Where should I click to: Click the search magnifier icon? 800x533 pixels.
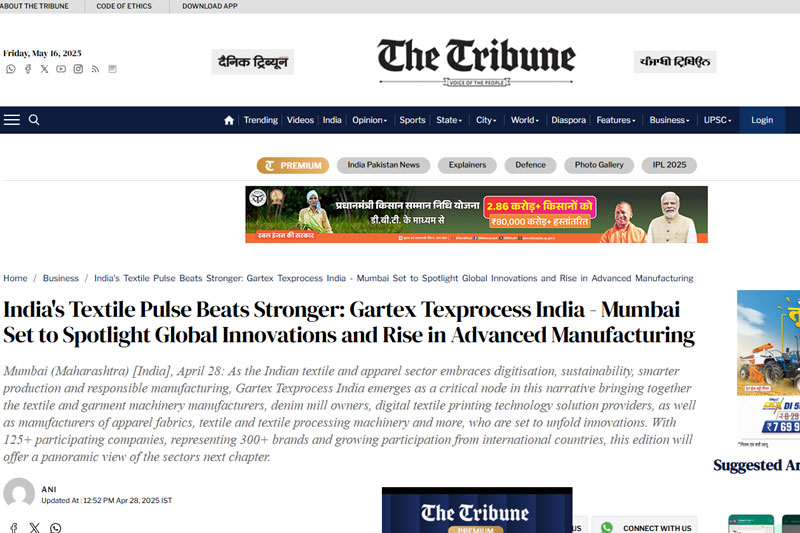(34, 120)
